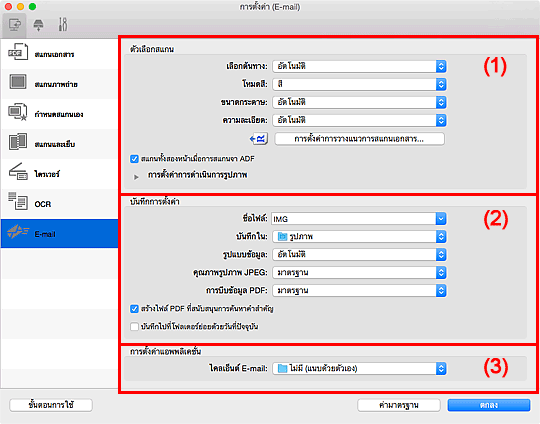Select the OCR icon in the sidebar
Image resolution: width=540 pixels, height=424 pixels.
click(18, 201)
